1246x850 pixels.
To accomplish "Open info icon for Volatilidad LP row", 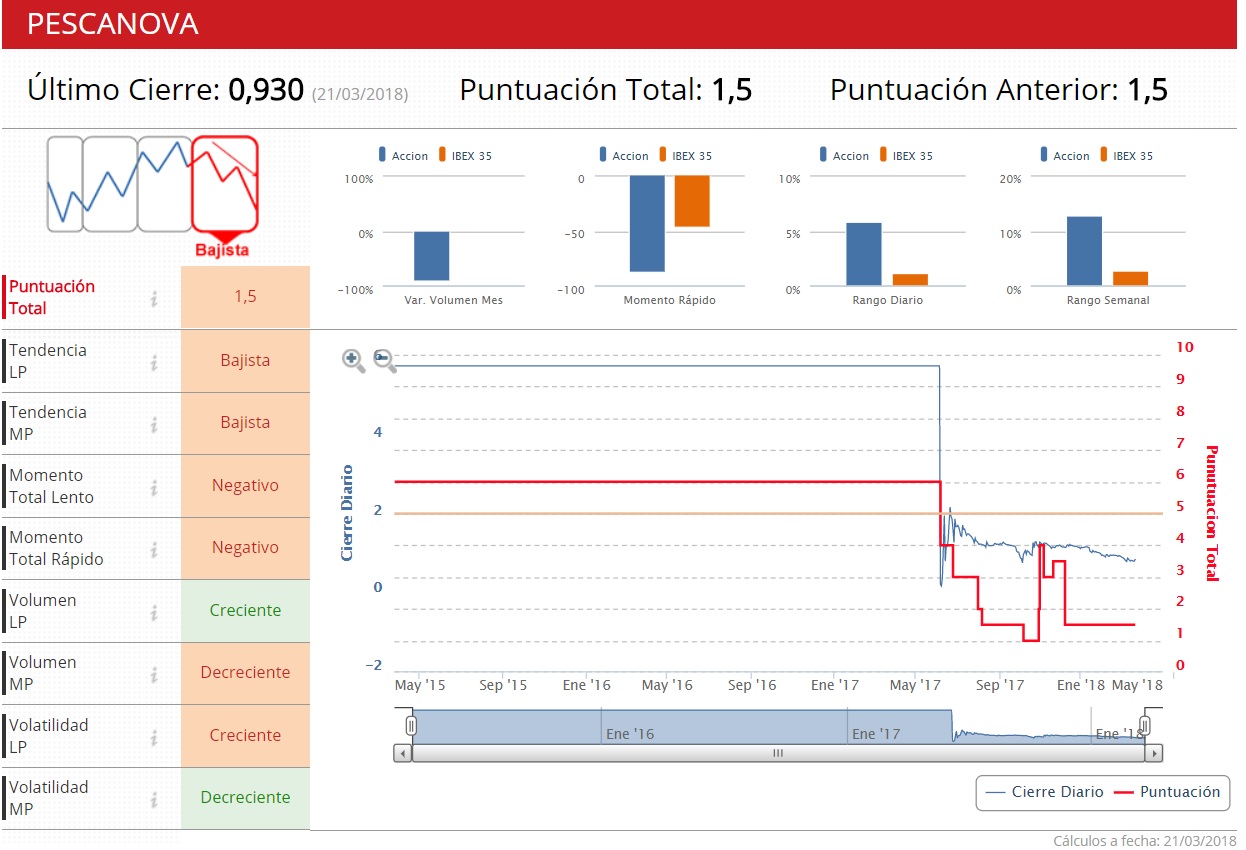I will pos(154,737).
